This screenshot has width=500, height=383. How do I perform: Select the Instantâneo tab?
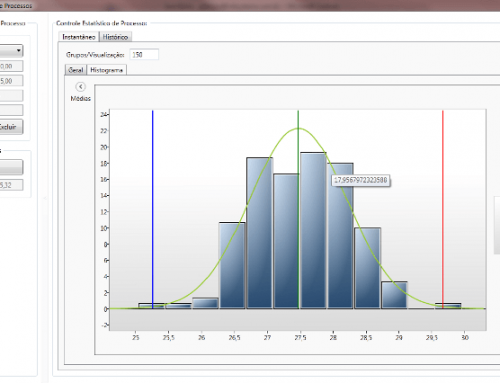[x=79, y=37]
